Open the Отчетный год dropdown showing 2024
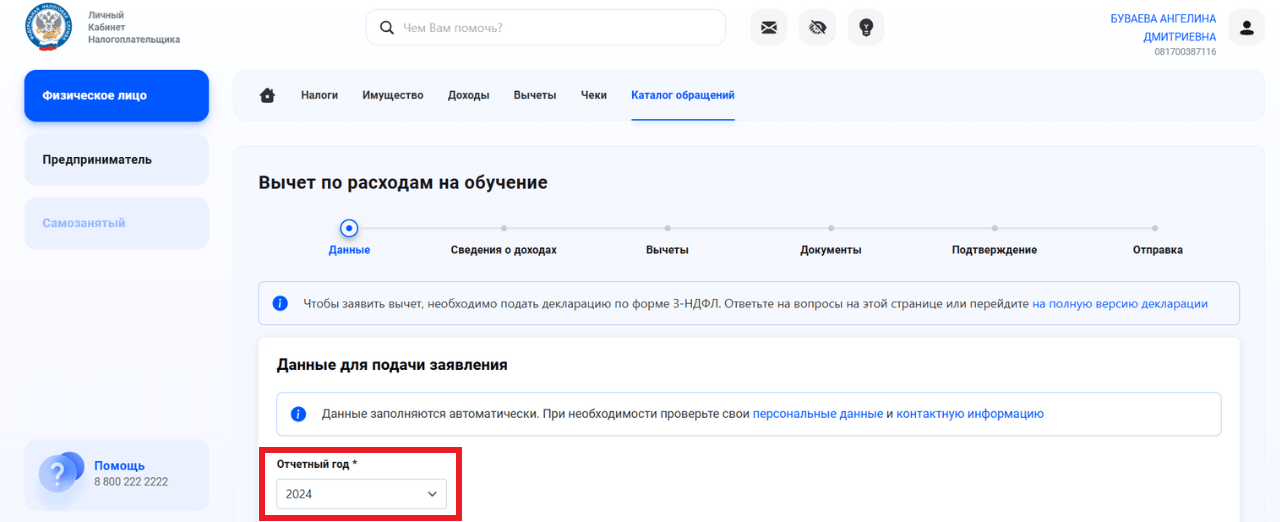The width and height of the screenshot is (1280, 522). (362, 494)
